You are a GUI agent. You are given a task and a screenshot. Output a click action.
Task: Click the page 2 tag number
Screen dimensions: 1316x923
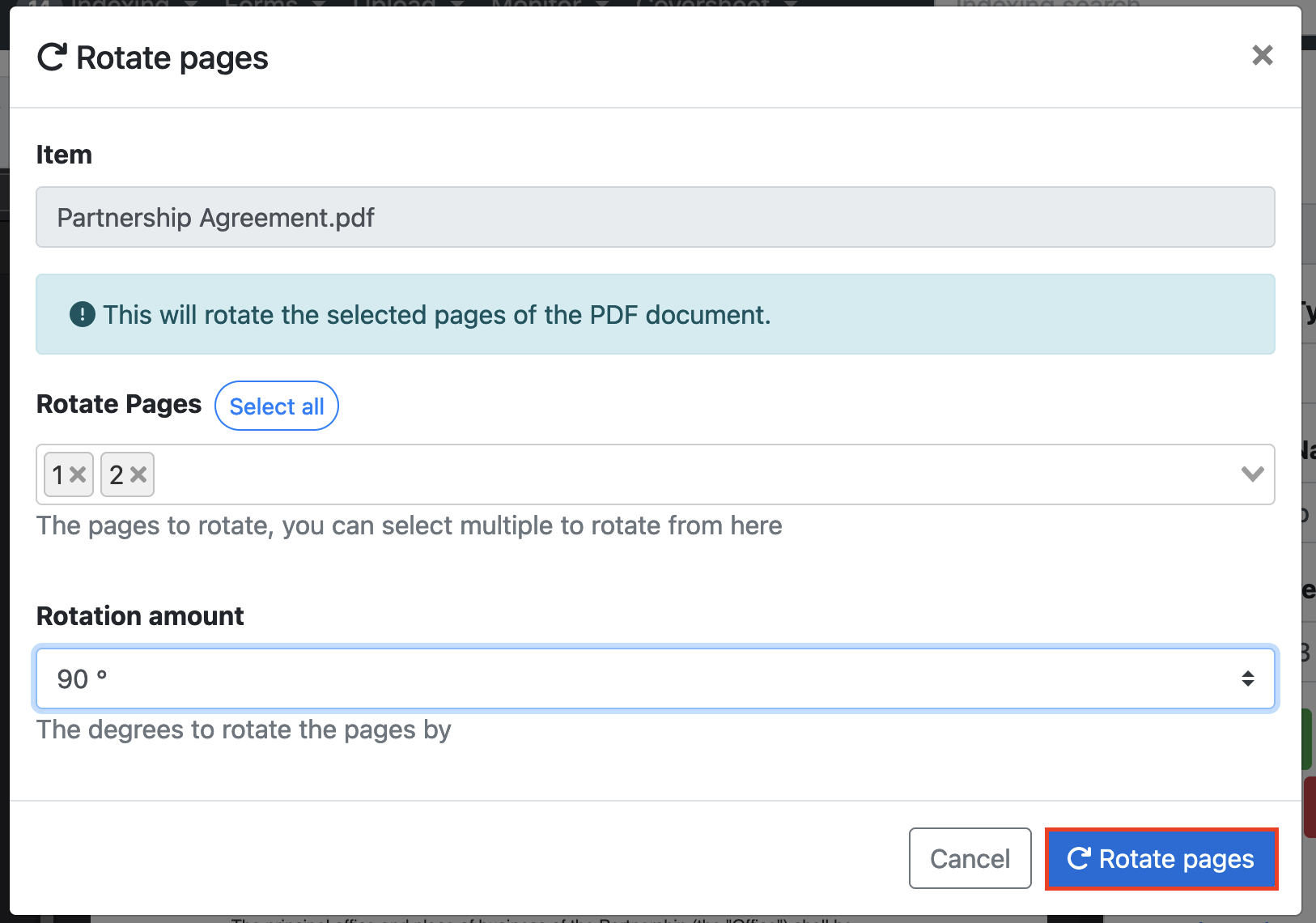[117, 474]
